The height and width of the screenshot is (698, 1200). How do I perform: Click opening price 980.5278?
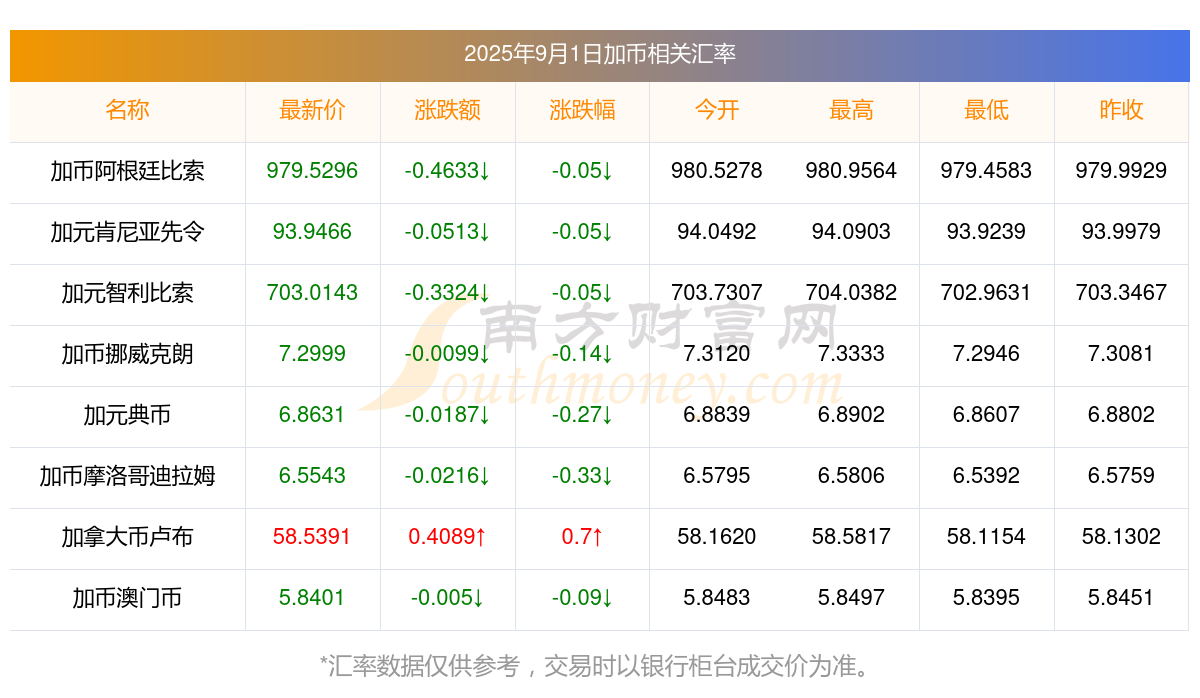pos(717,171)
